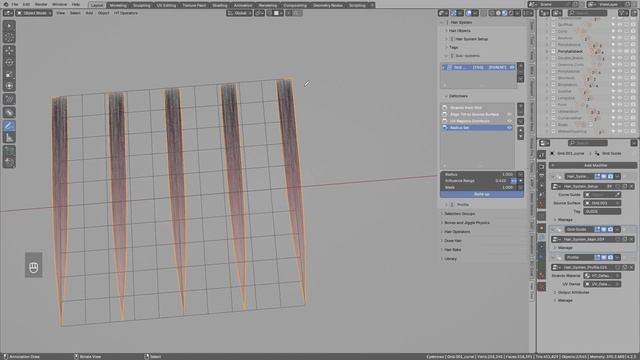Activate the Annotate pencil tool
Image resolution: width=640 pixels, height=360 pixels.
point(9,126)
